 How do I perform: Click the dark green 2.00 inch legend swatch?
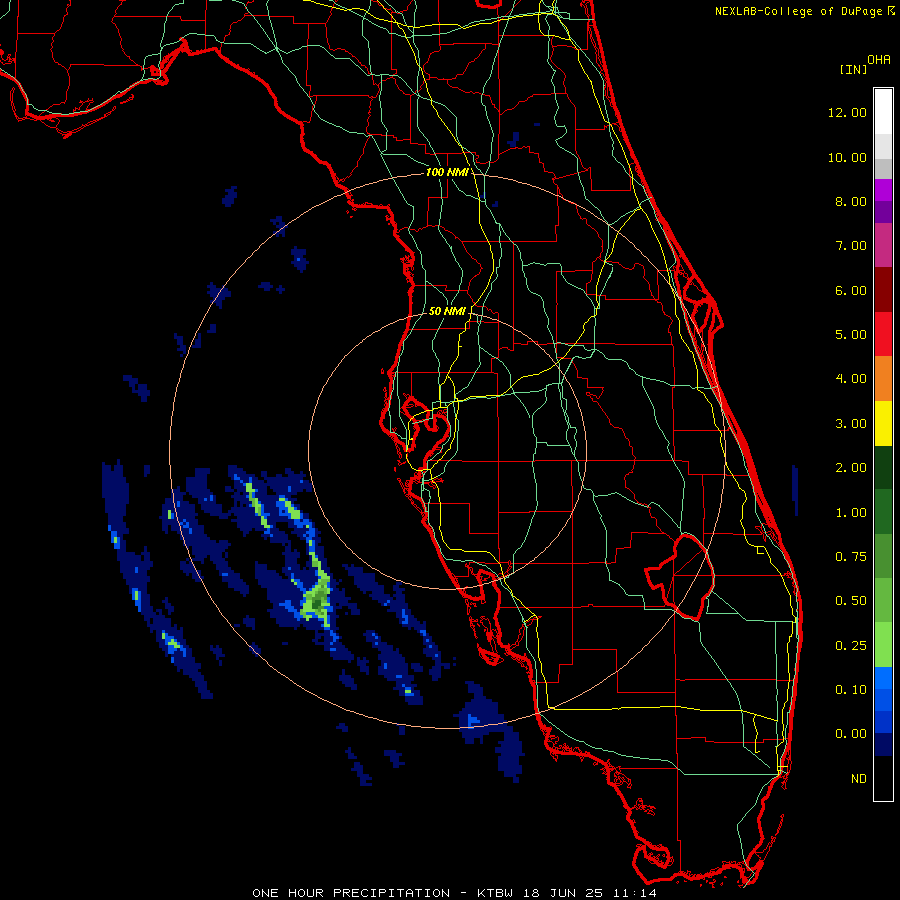(x=883, y=467)
